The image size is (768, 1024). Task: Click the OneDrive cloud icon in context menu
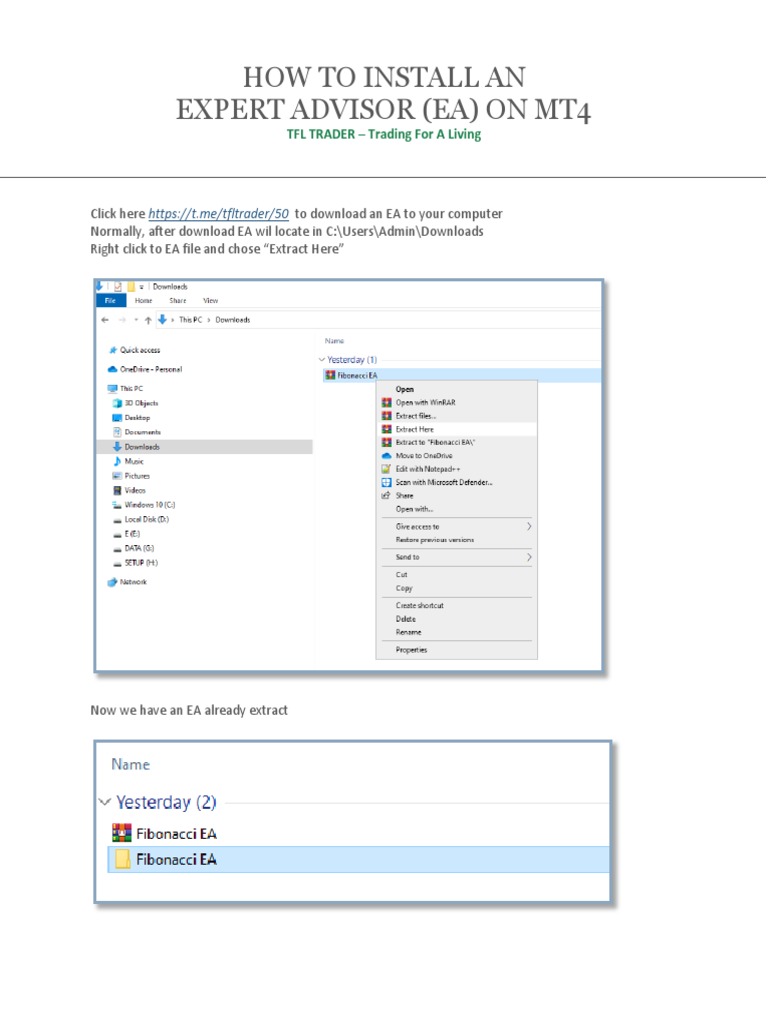pyautogui.click(x=386, y=455)
